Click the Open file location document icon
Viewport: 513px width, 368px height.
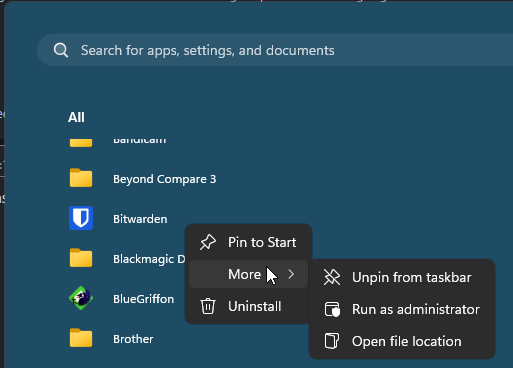point(332,341)
